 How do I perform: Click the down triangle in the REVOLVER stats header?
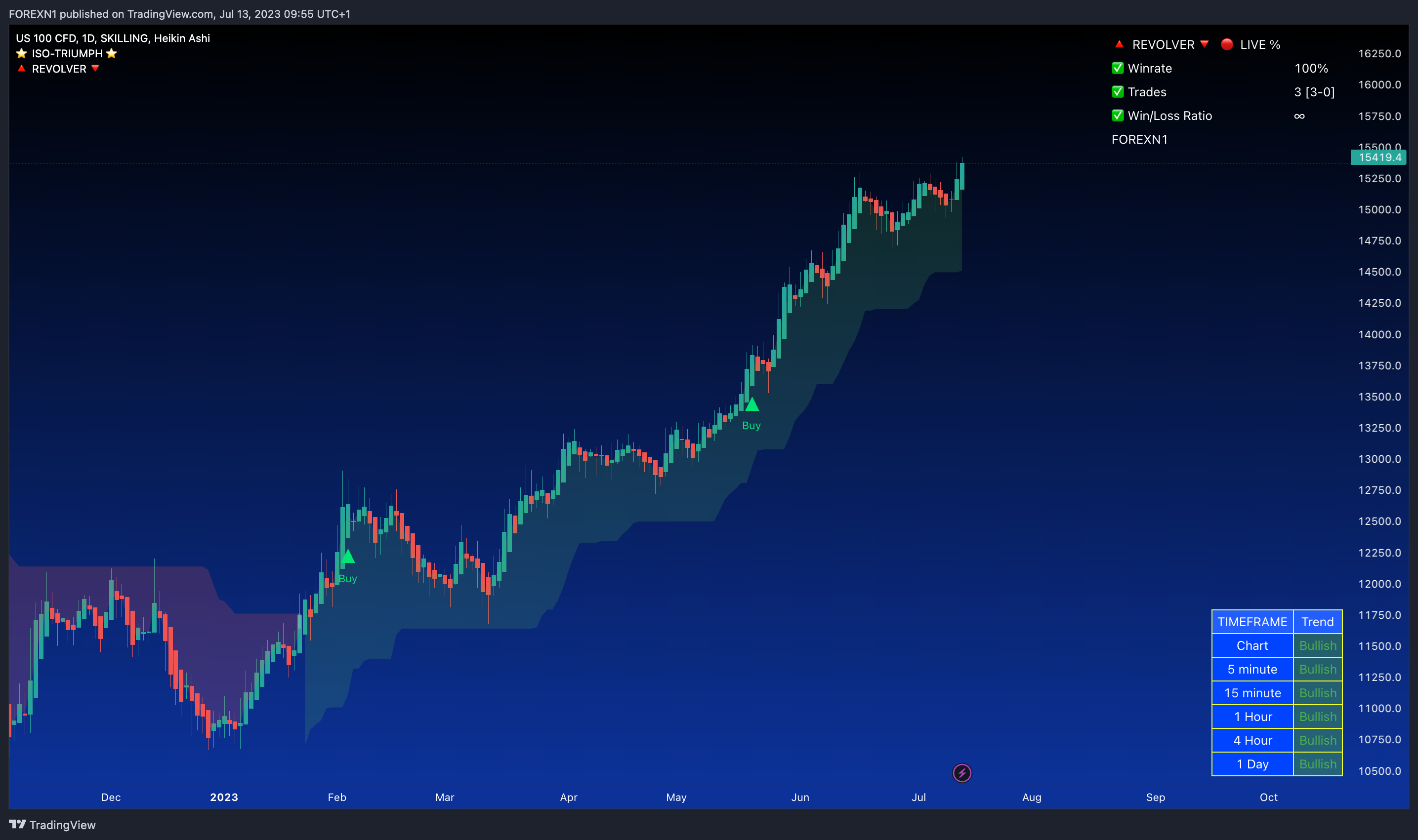coord(1205,44)
